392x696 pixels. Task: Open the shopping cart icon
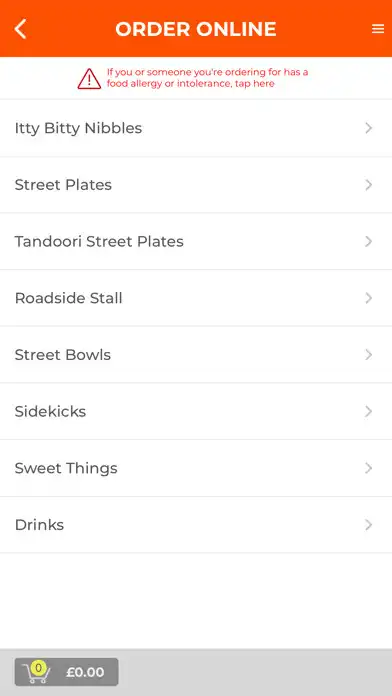(36, 672)
